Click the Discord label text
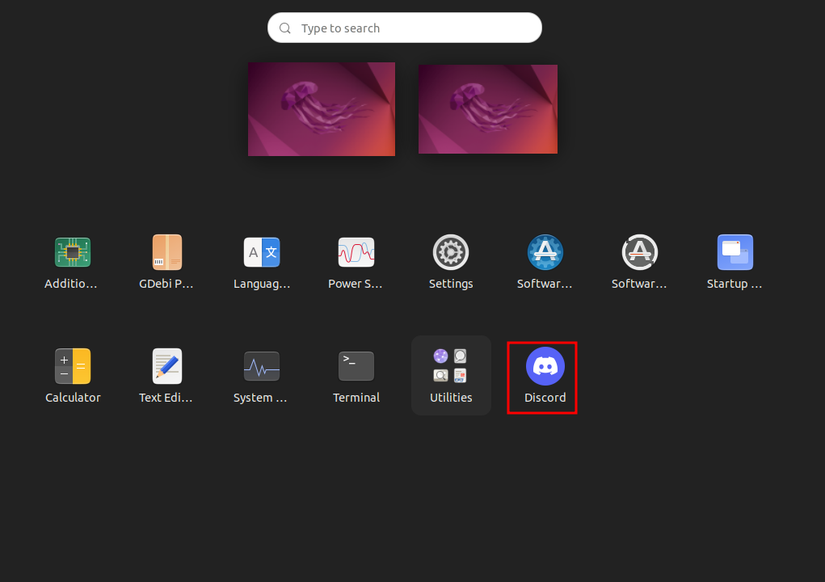This screenshot has width=825, height=582. pyautogui.click(x=542, y=397)
